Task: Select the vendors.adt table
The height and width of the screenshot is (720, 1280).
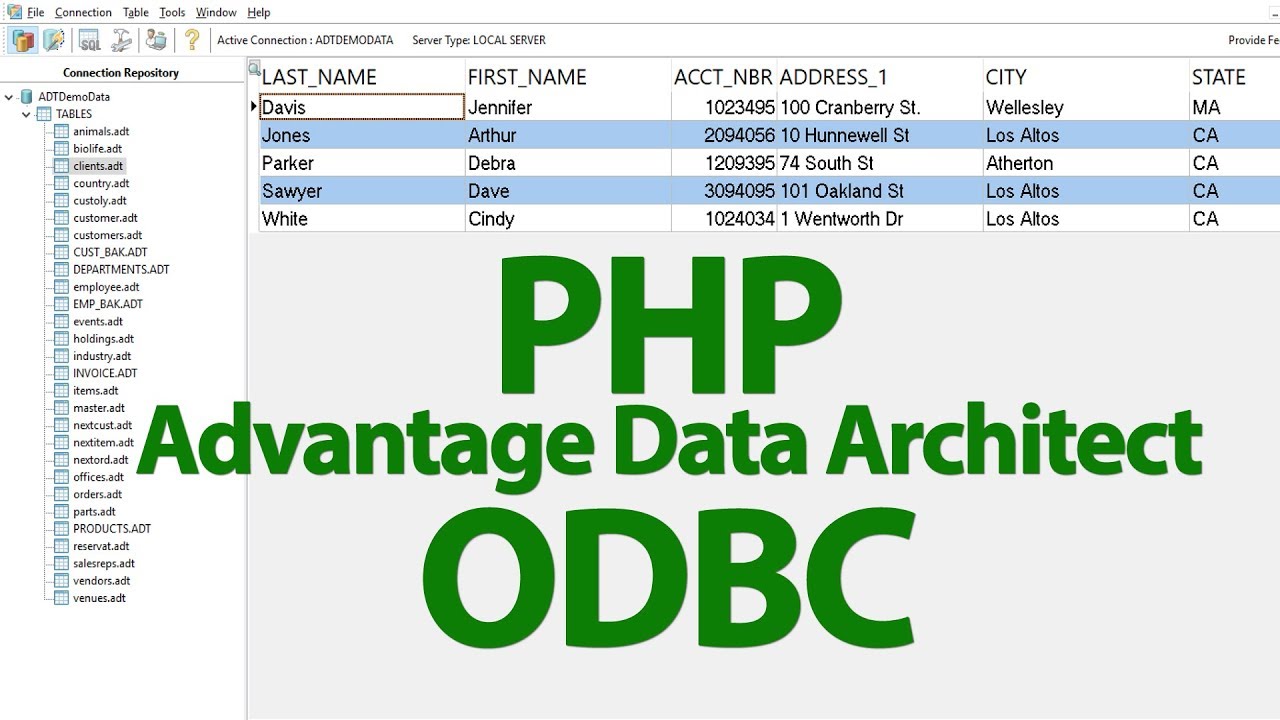Action: coord(101,580)
